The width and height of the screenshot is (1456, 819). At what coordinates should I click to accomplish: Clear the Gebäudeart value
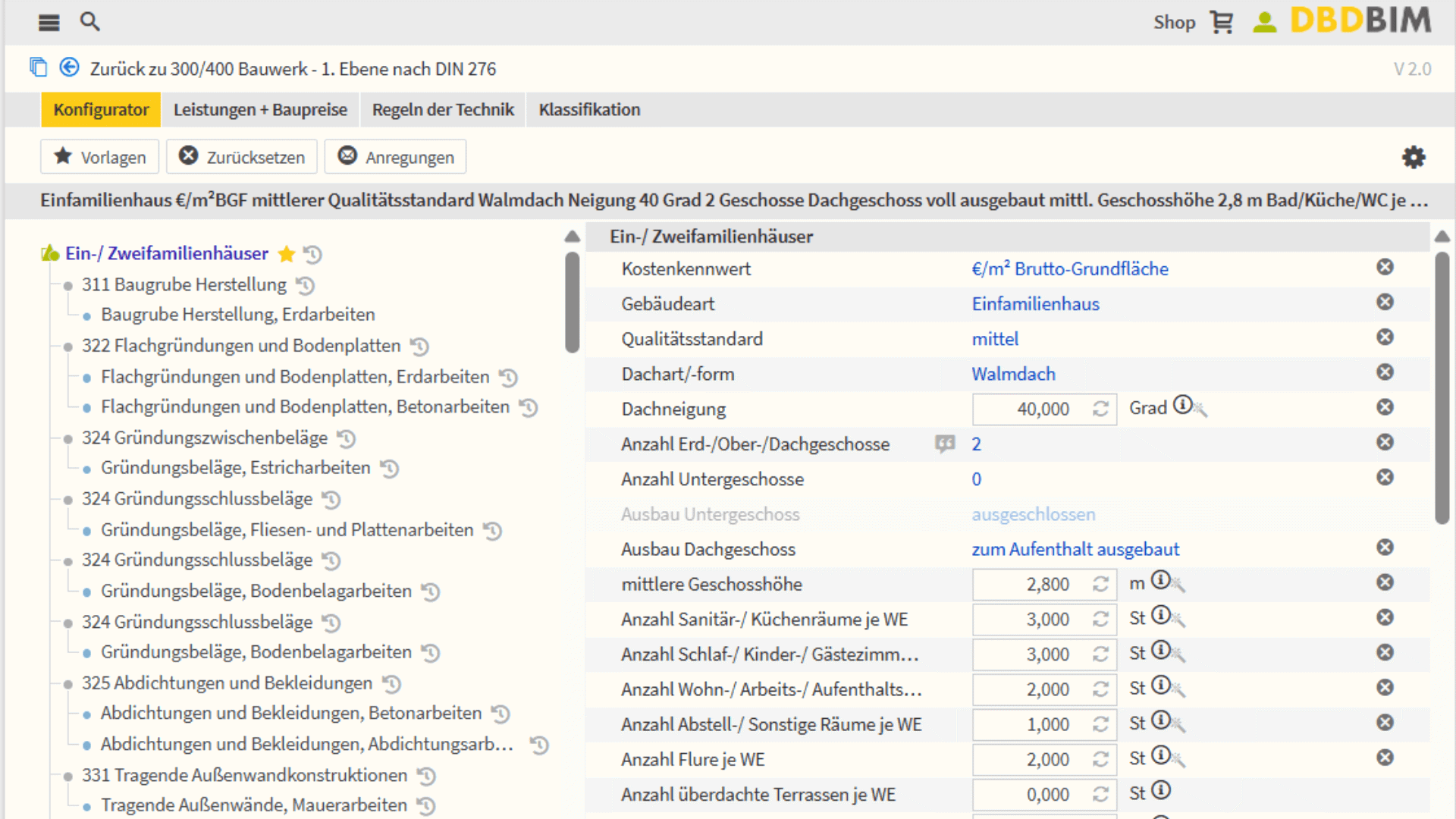pyautogui.click(x=1385, y=303)
